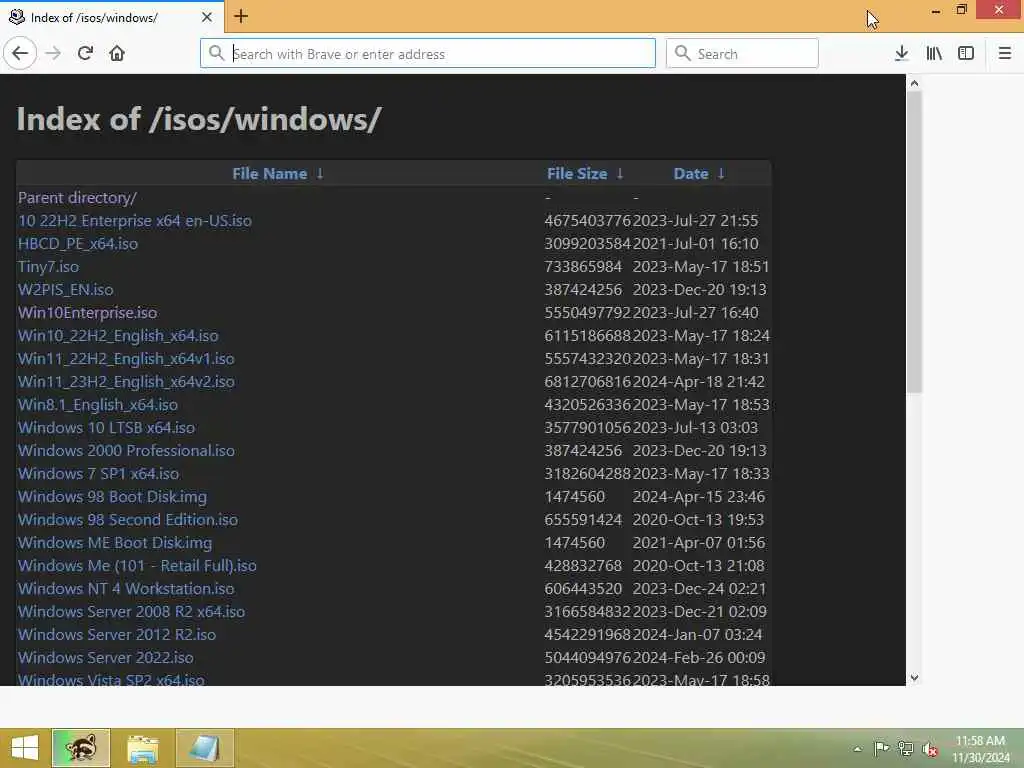Reload the current page

85,53
